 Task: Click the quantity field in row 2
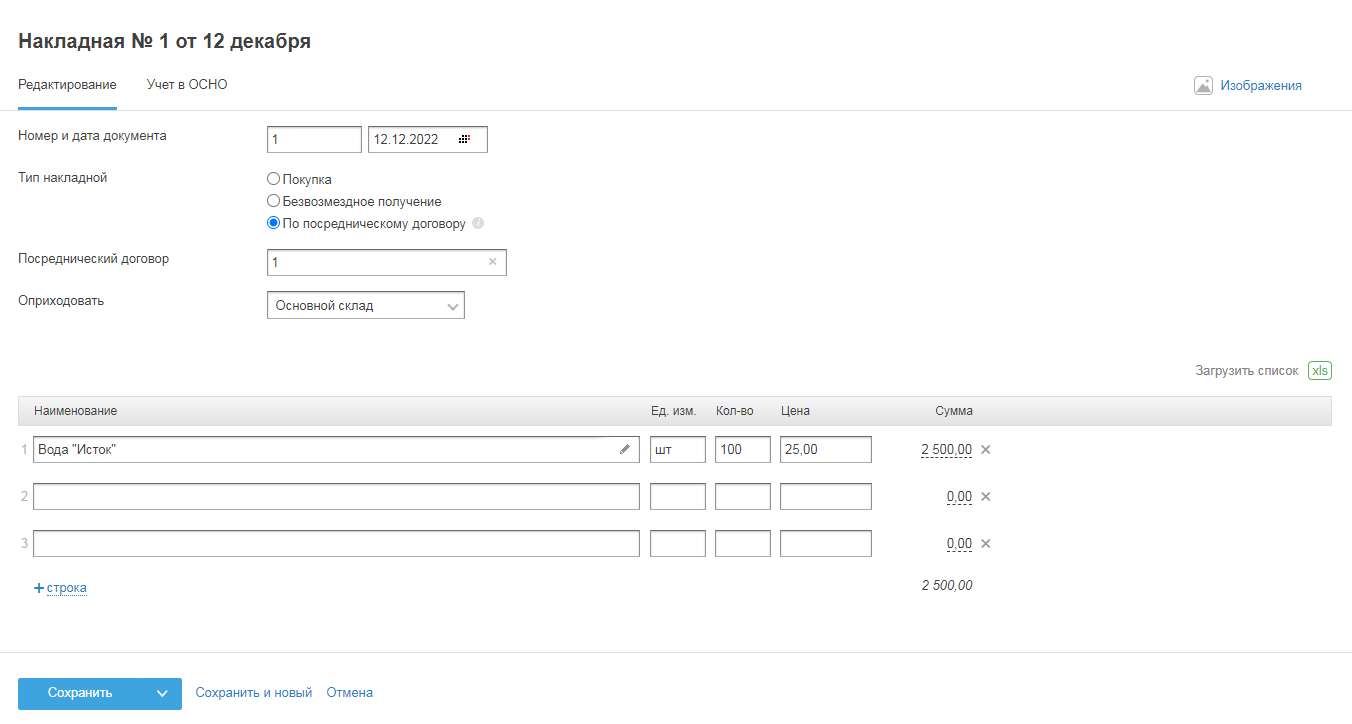(743, 497)
